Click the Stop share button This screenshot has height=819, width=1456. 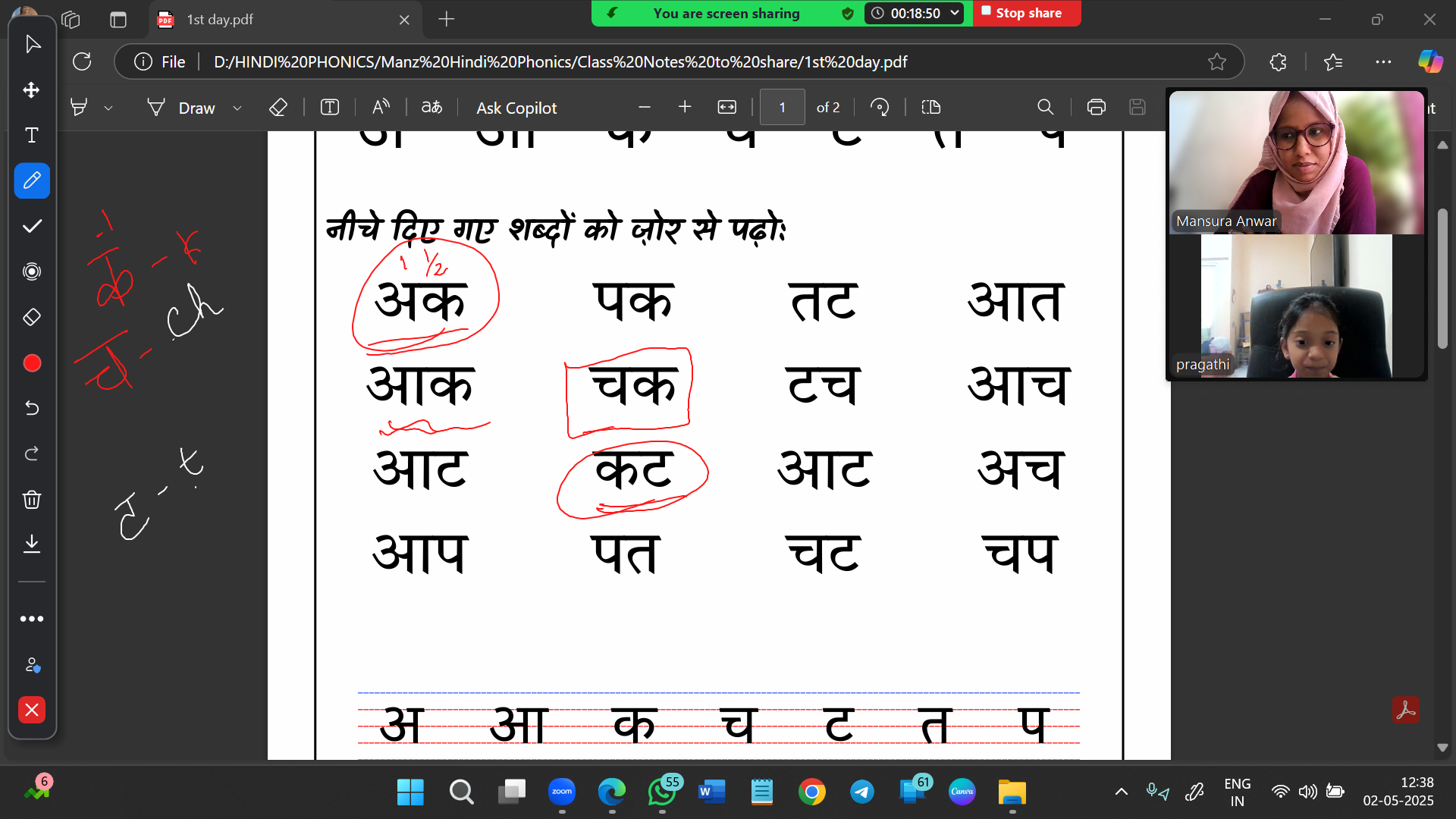(x=1027, y=13)
